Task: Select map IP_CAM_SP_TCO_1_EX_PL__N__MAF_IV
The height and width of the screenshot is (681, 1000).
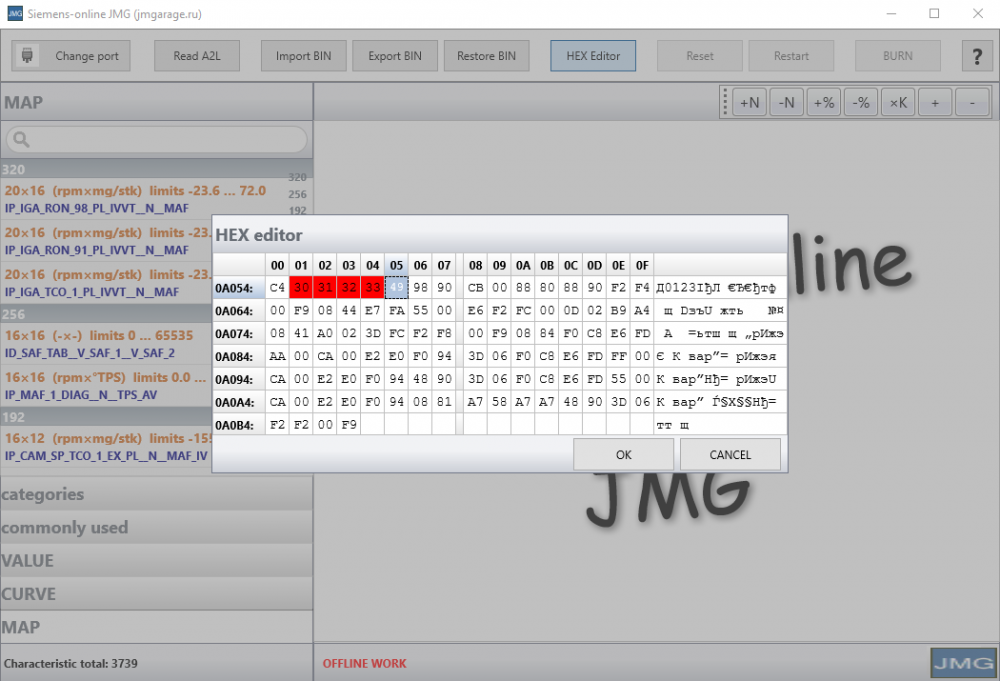Action: point(107,456)
